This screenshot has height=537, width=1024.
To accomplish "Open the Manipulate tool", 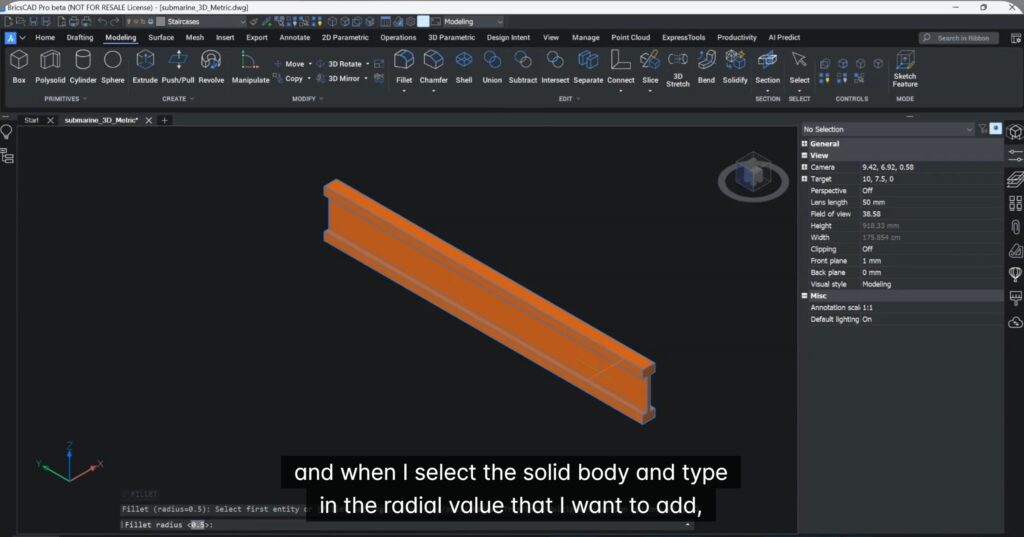I will 250,67.
